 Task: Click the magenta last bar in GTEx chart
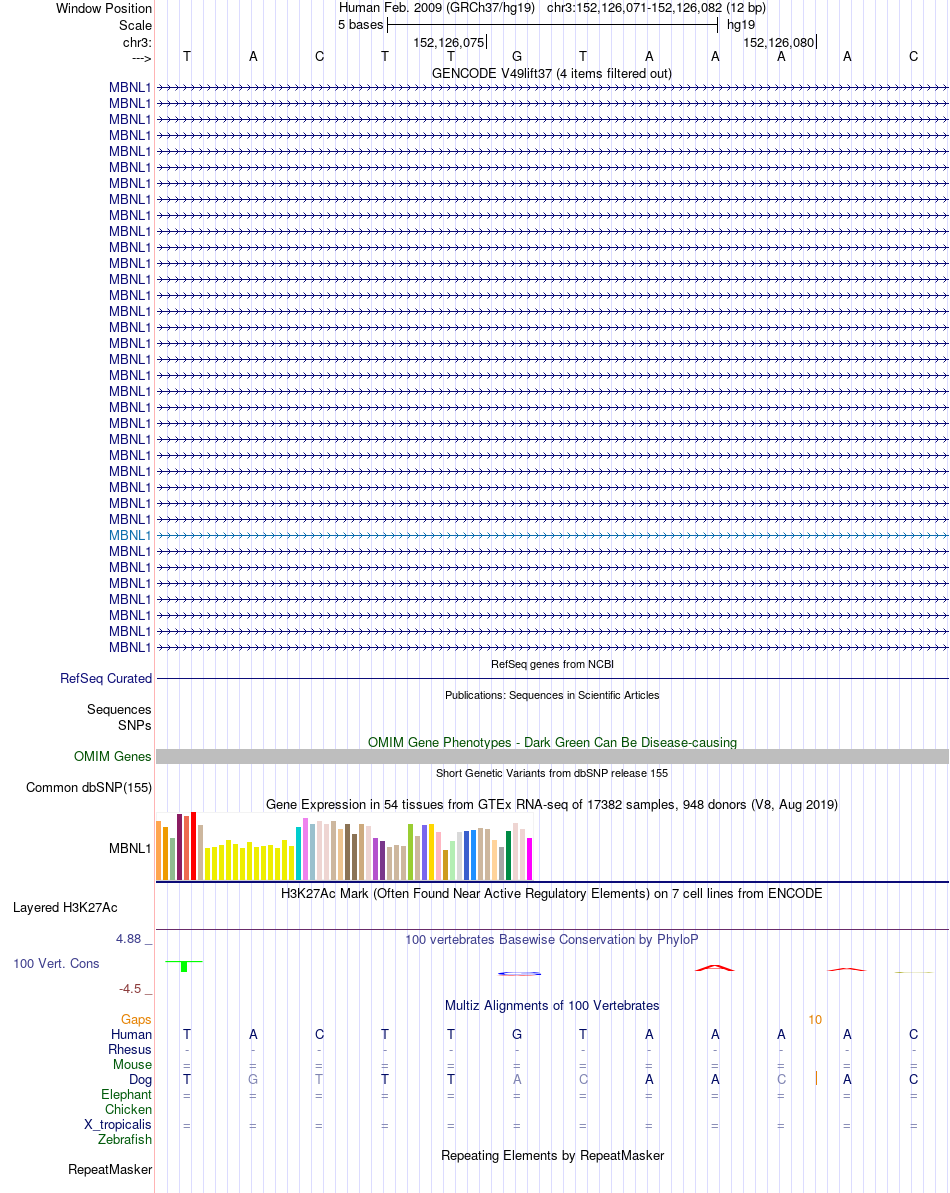[x=529, y=859]
